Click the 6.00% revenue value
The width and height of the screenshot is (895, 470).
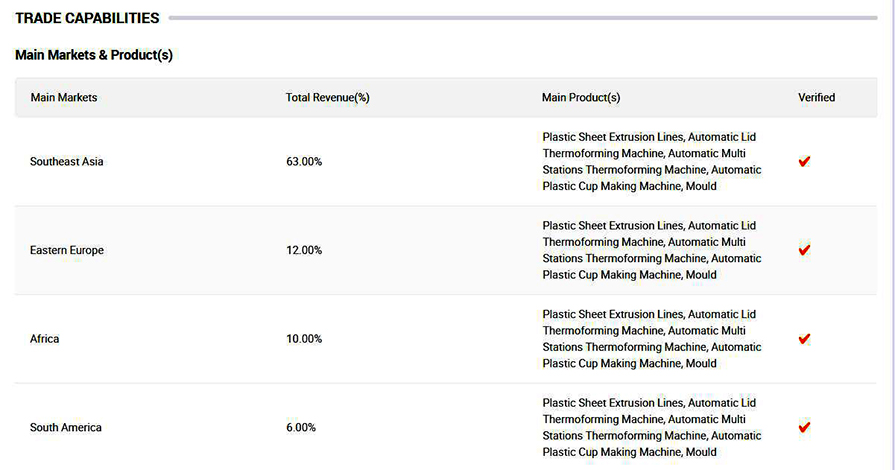click(301, 427)
